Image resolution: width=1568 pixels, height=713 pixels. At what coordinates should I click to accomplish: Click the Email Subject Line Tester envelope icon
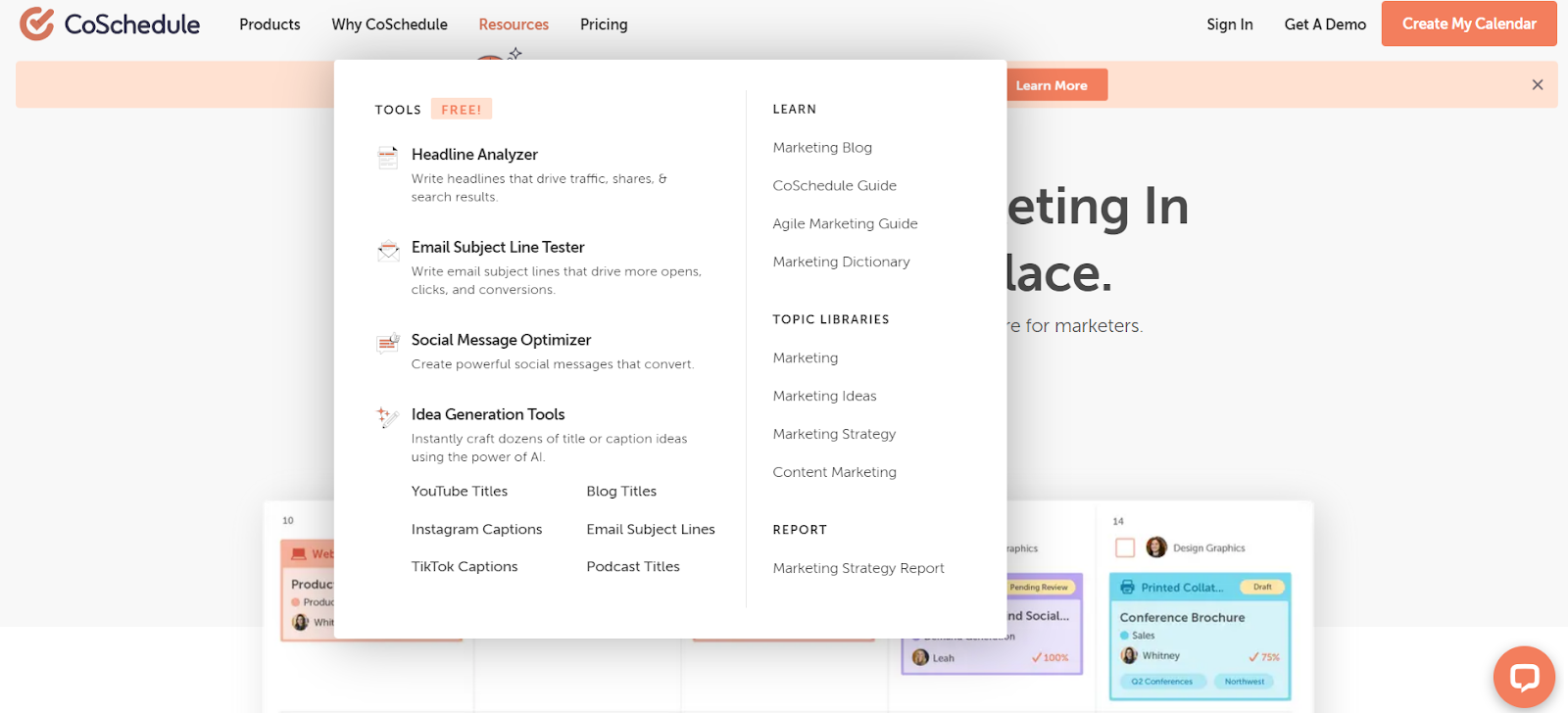pos(388,250)
